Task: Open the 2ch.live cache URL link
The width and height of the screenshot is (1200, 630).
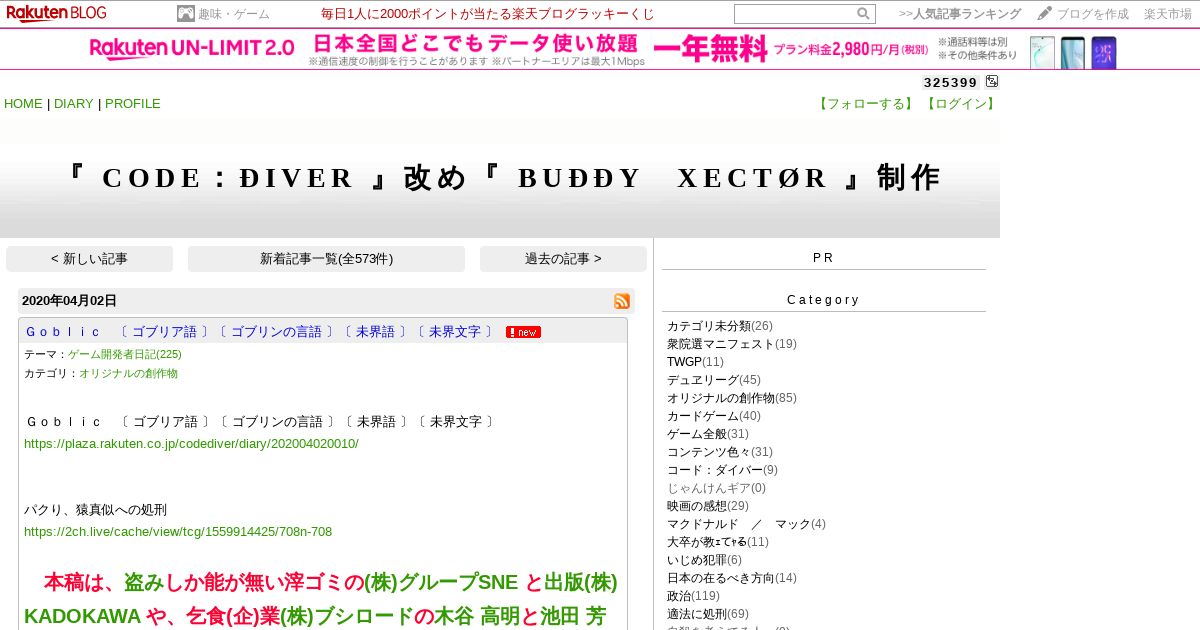Action: click(178, 532)
